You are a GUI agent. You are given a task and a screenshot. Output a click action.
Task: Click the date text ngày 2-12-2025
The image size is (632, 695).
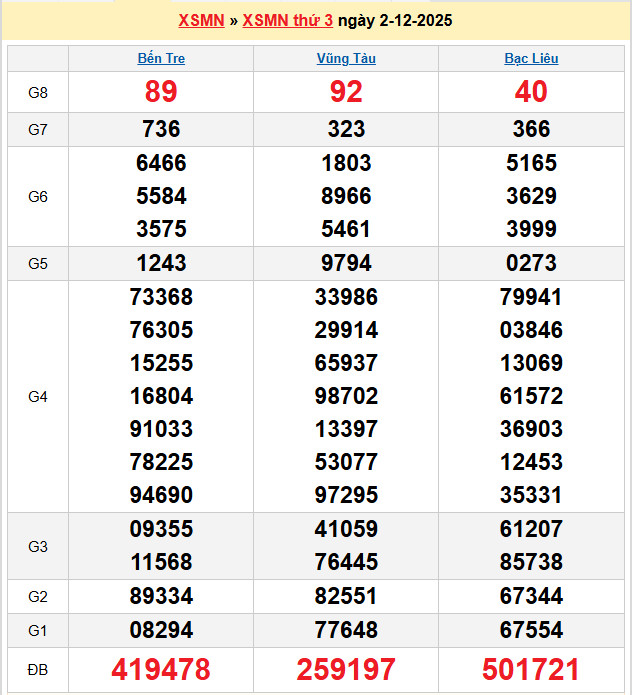395,21
